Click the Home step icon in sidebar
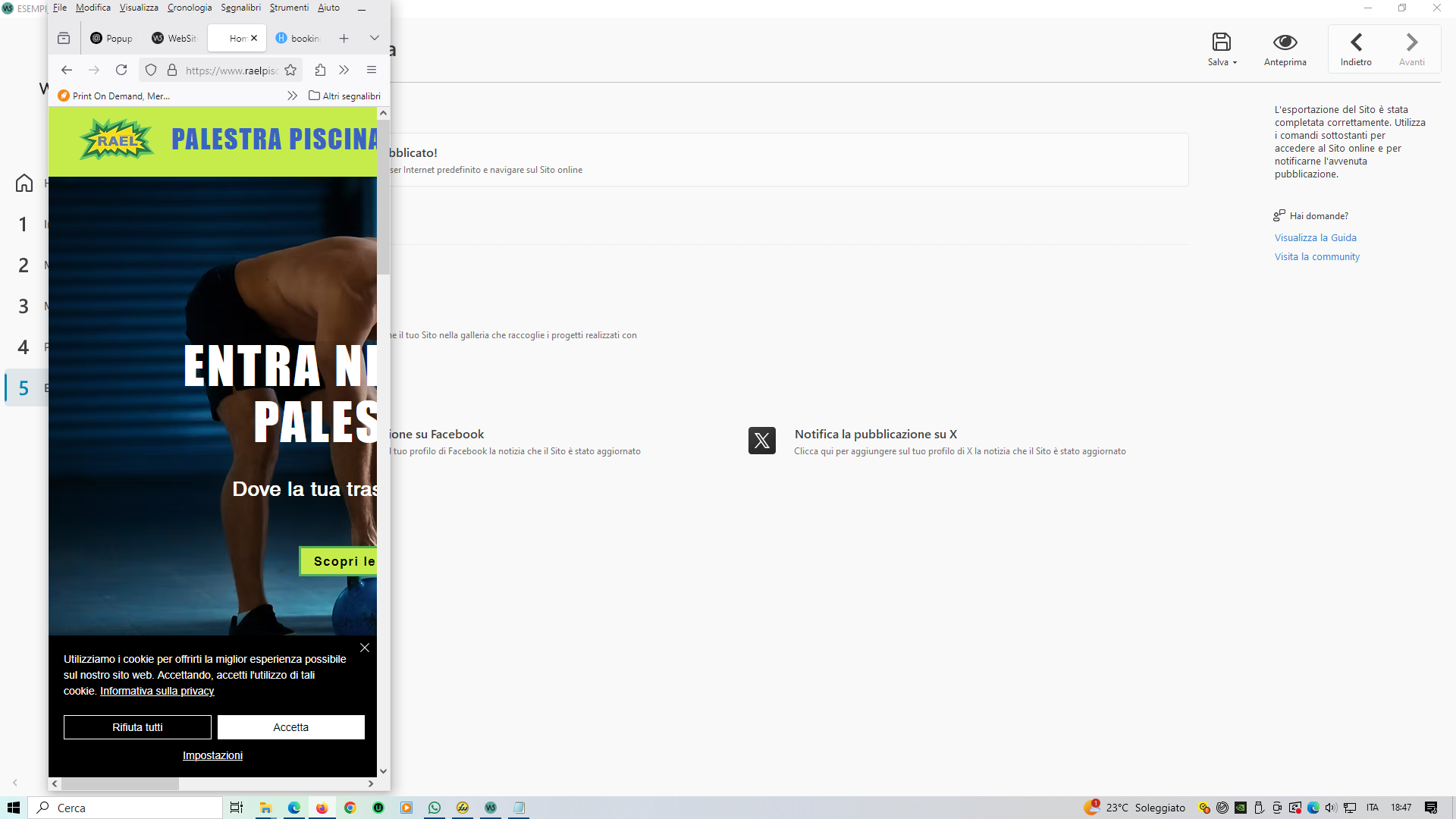Viewport: 1456px width, 819px height. (24, 184)
